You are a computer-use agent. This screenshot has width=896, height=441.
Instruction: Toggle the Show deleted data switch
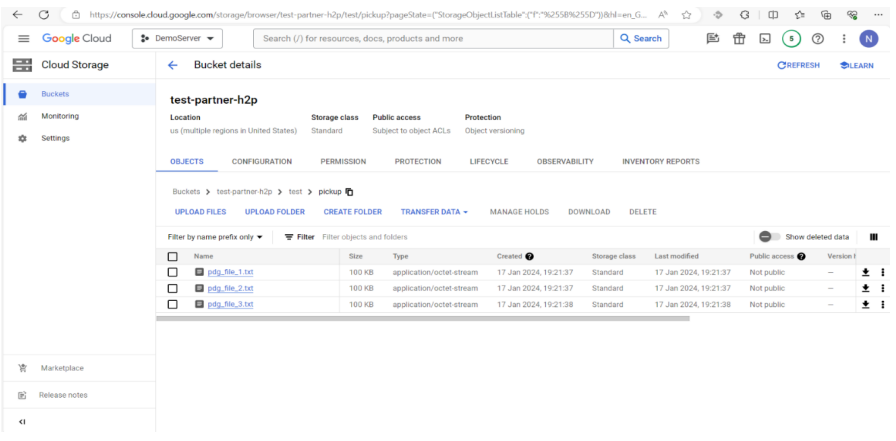pyautogui.click(x=769, y=237)
